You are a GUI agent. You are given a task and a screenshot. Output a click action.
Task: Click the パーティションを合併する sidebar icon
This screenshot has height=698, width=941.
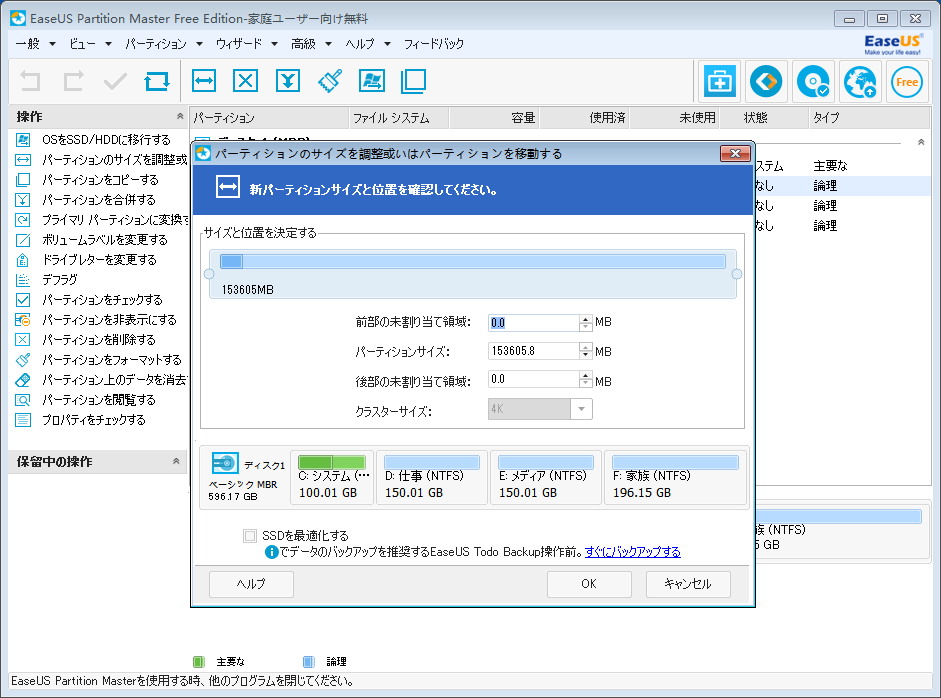[x=23, y=200]
